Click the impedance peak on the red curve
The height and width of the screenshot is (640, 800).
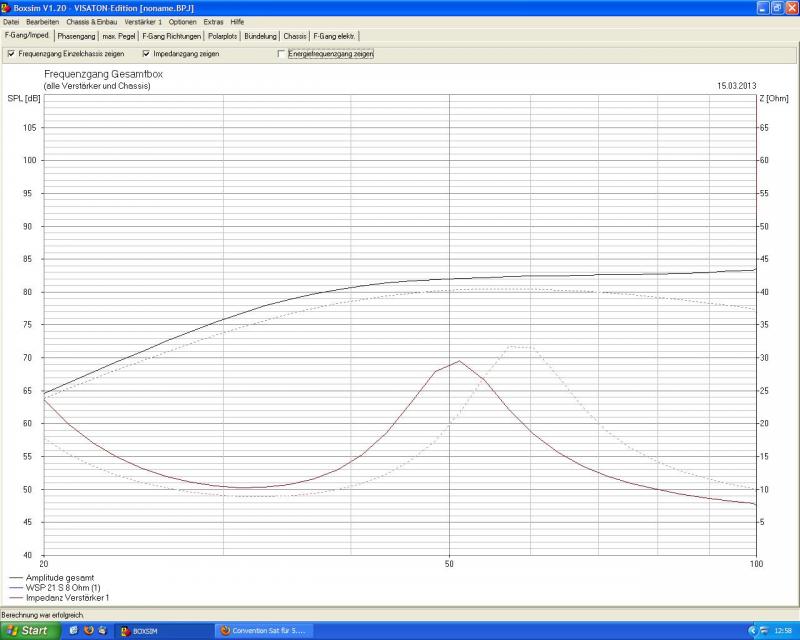(459, 361)
